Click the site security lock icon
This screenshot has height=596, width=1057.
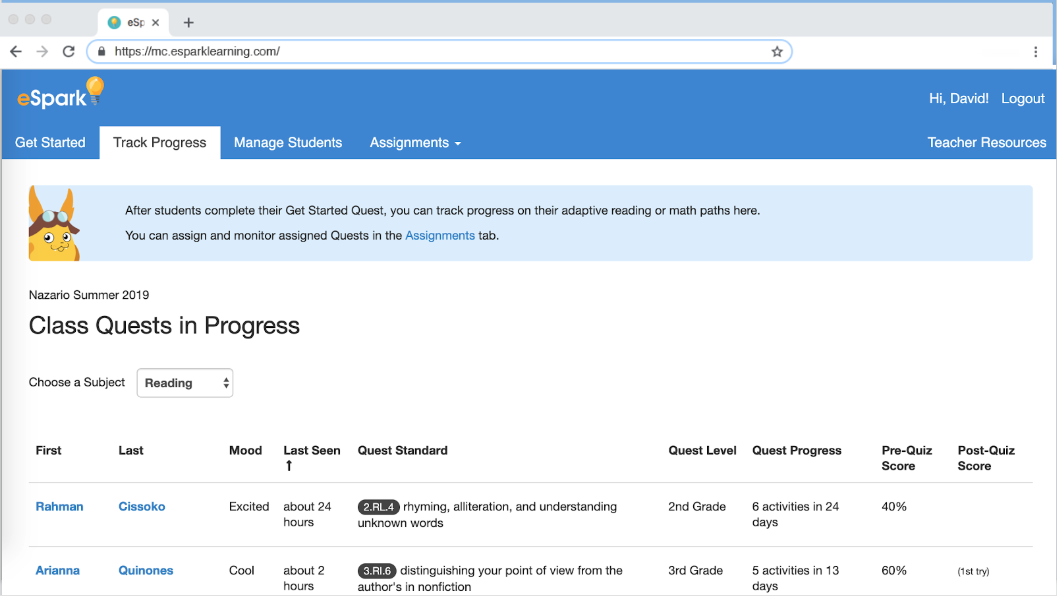[x=101, y=50]
